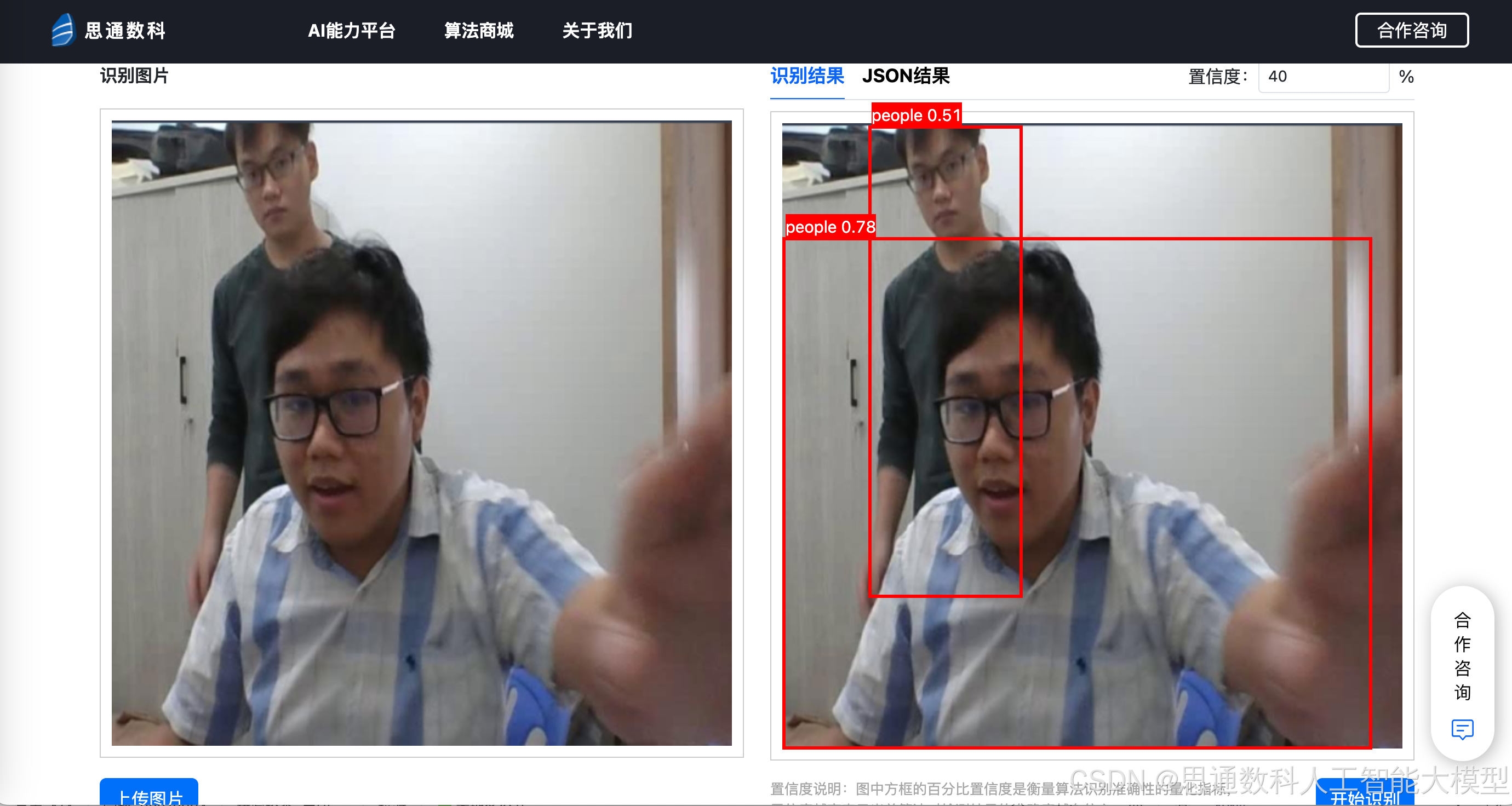Image resolution: width=1512 pixels, height=806 pixels.
Task: Switch to the 识别结果 tab
Action: pos(806,76)
